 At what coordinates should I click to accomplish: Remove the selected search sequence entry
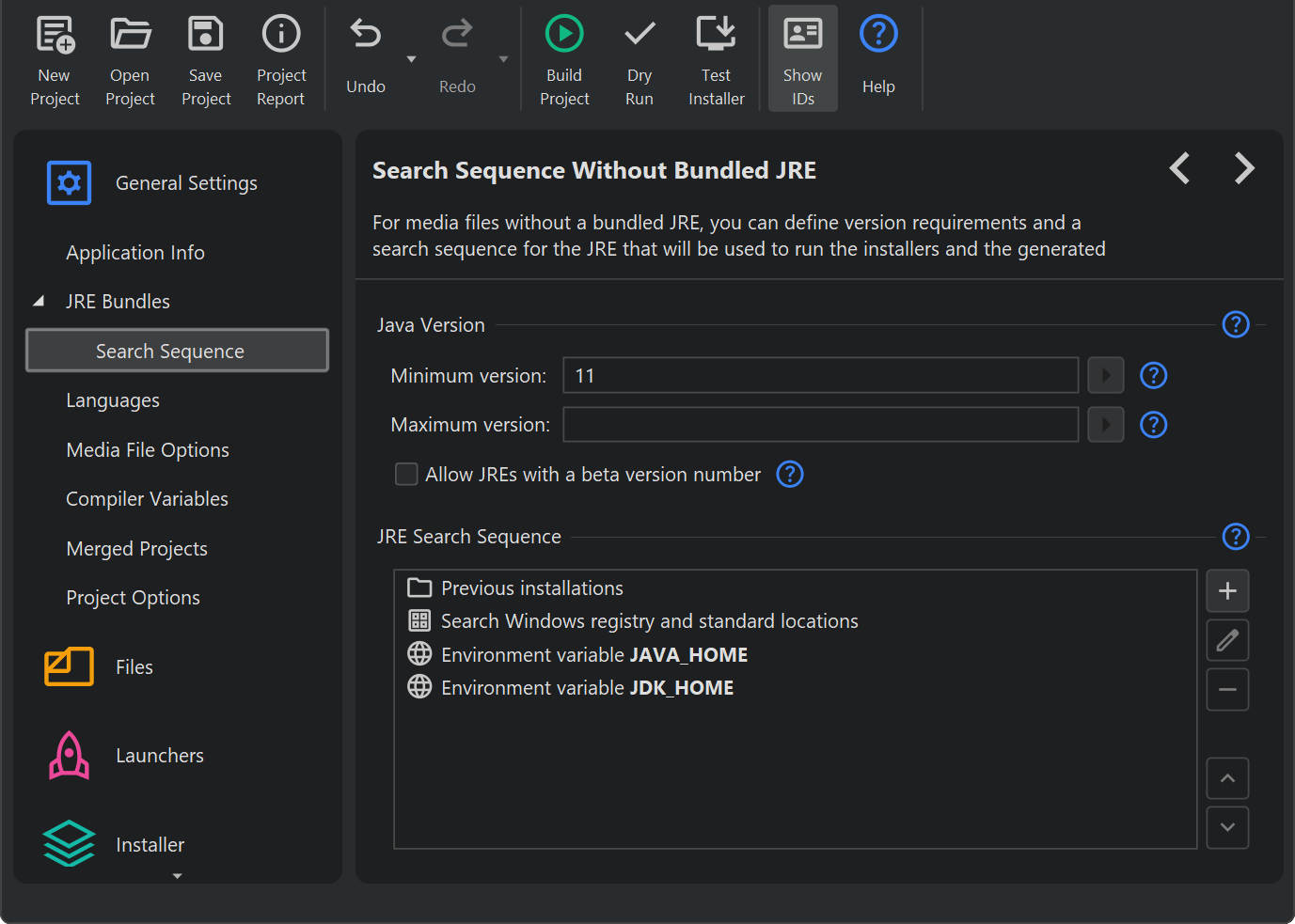coord(1227,690)
